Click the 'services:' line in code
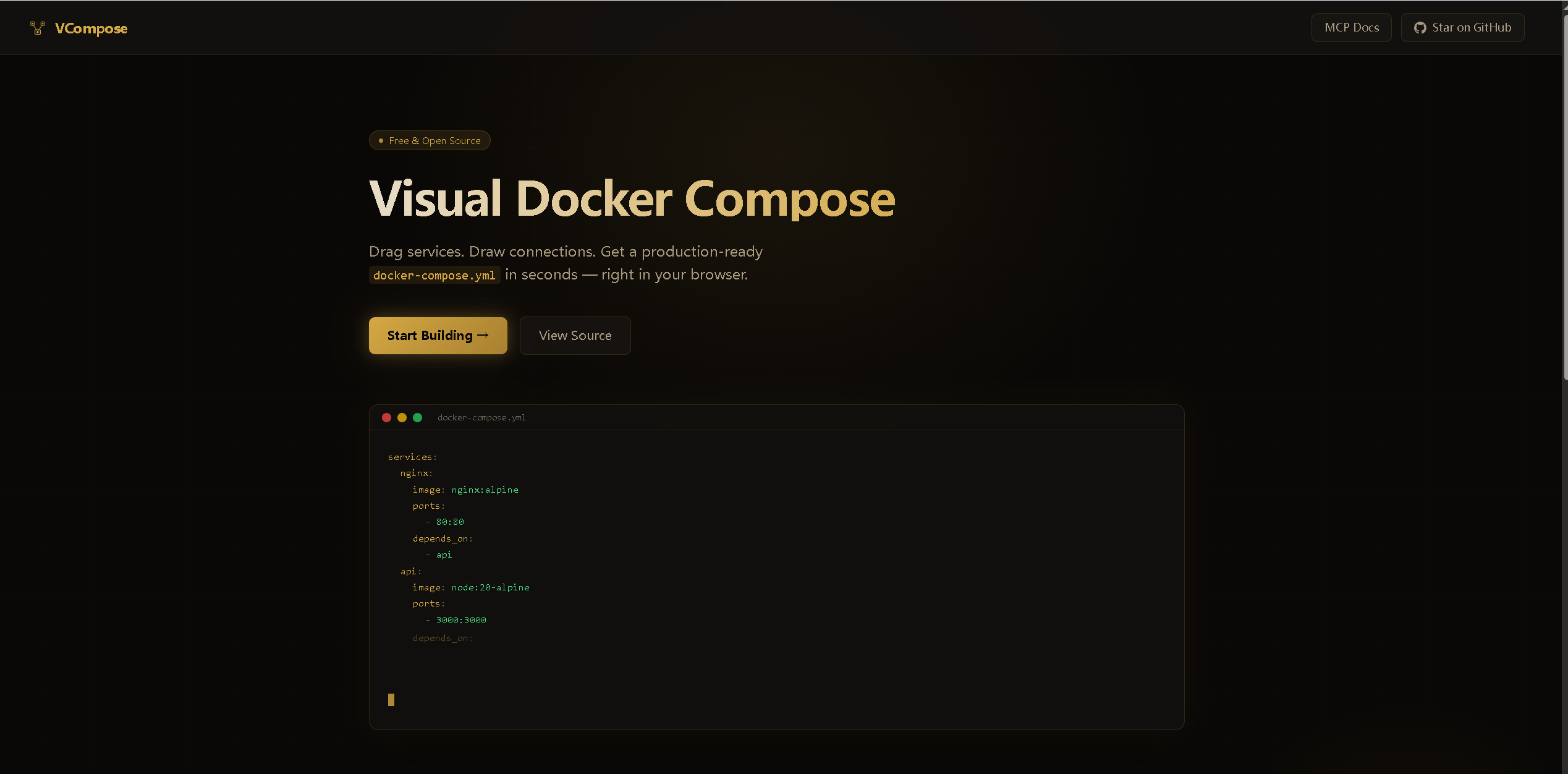The width and height of the screenshot is (1568, 774). tap(412, 457)
